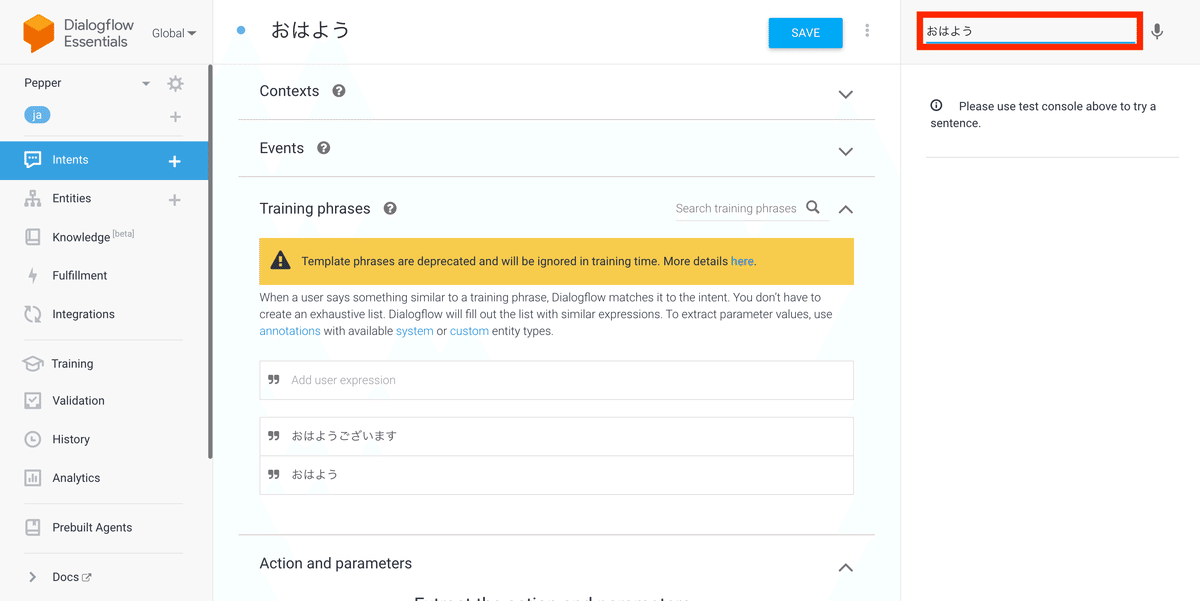Click the Events help question icon
Image resolution: width=1200 pixels, height=601 pixels.
click(x=323, y=148)
